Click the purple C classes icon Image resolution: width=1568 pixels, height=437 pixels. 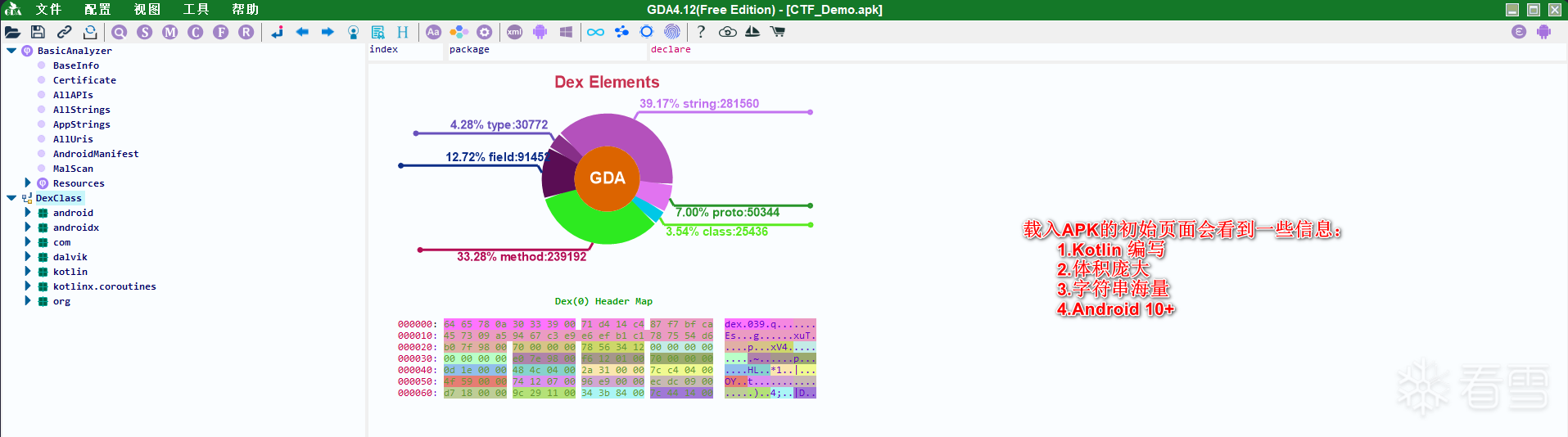pos(195,32)
